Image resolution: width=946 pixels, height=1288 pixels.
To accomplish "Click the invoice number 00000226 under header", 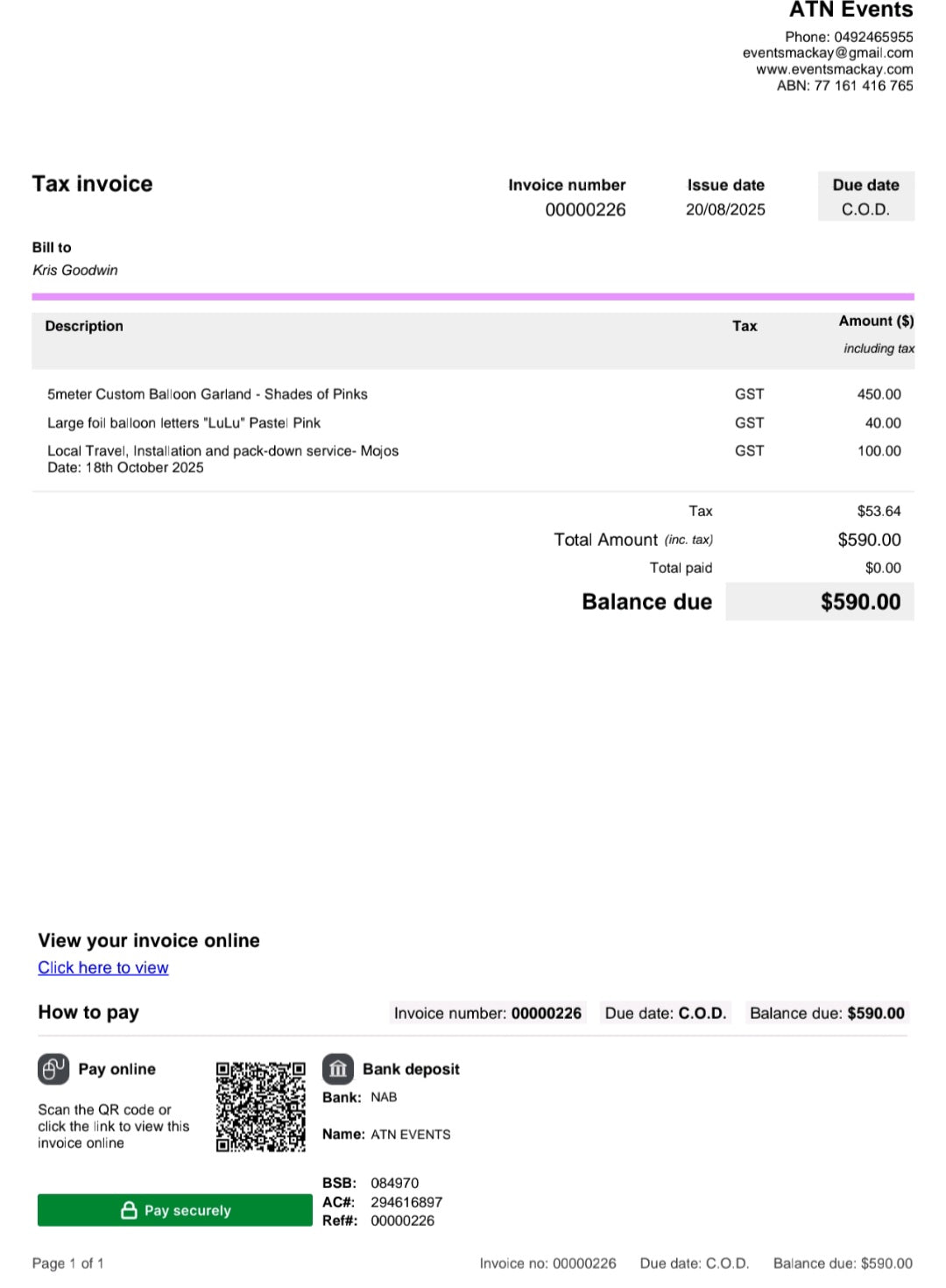I will pyautogui.click(x=585, y=209).
